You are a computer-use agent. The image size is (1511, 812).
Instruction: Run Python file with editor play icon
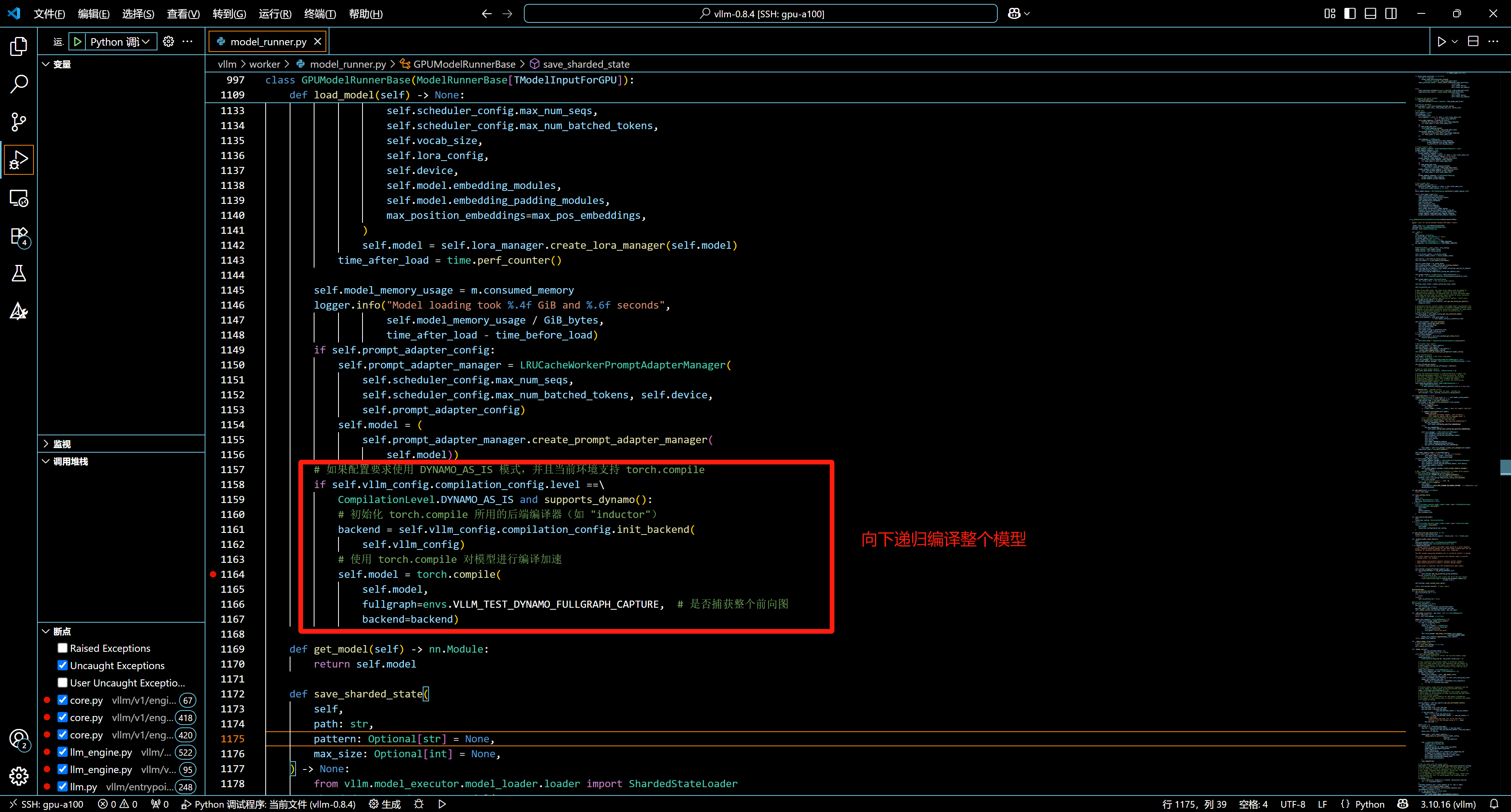1441,42
